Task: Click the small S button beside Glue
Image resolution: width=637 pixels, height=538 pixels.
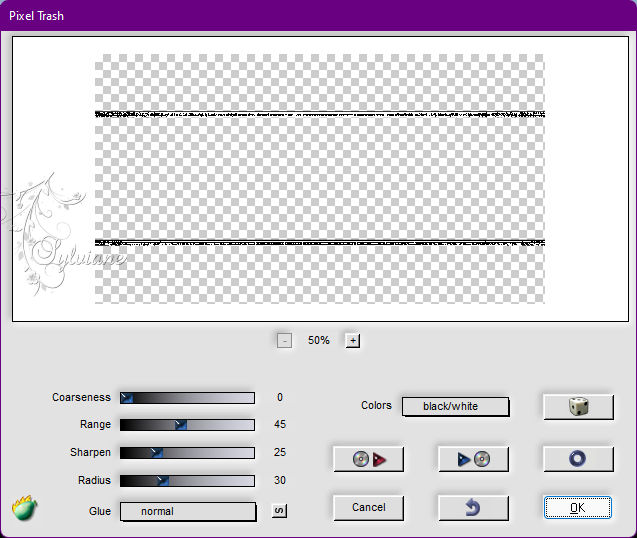Action: coord(279,511)
